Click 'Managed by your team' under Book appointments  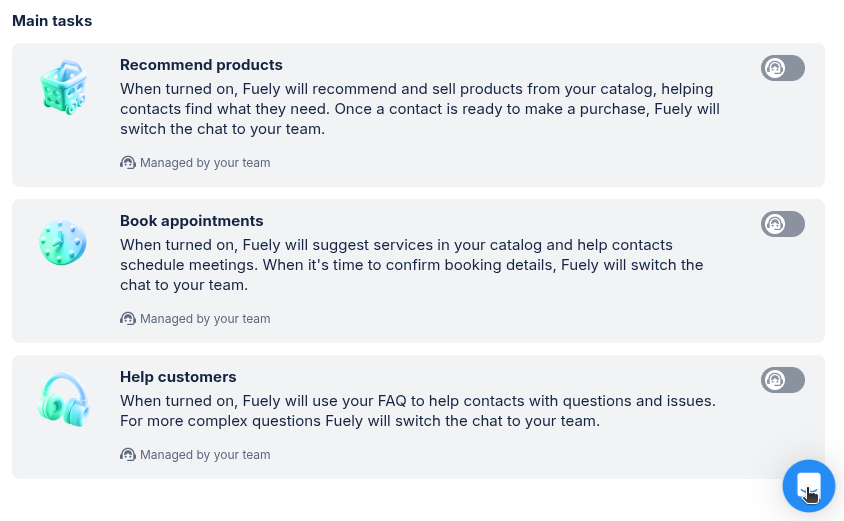click(205, 319)
